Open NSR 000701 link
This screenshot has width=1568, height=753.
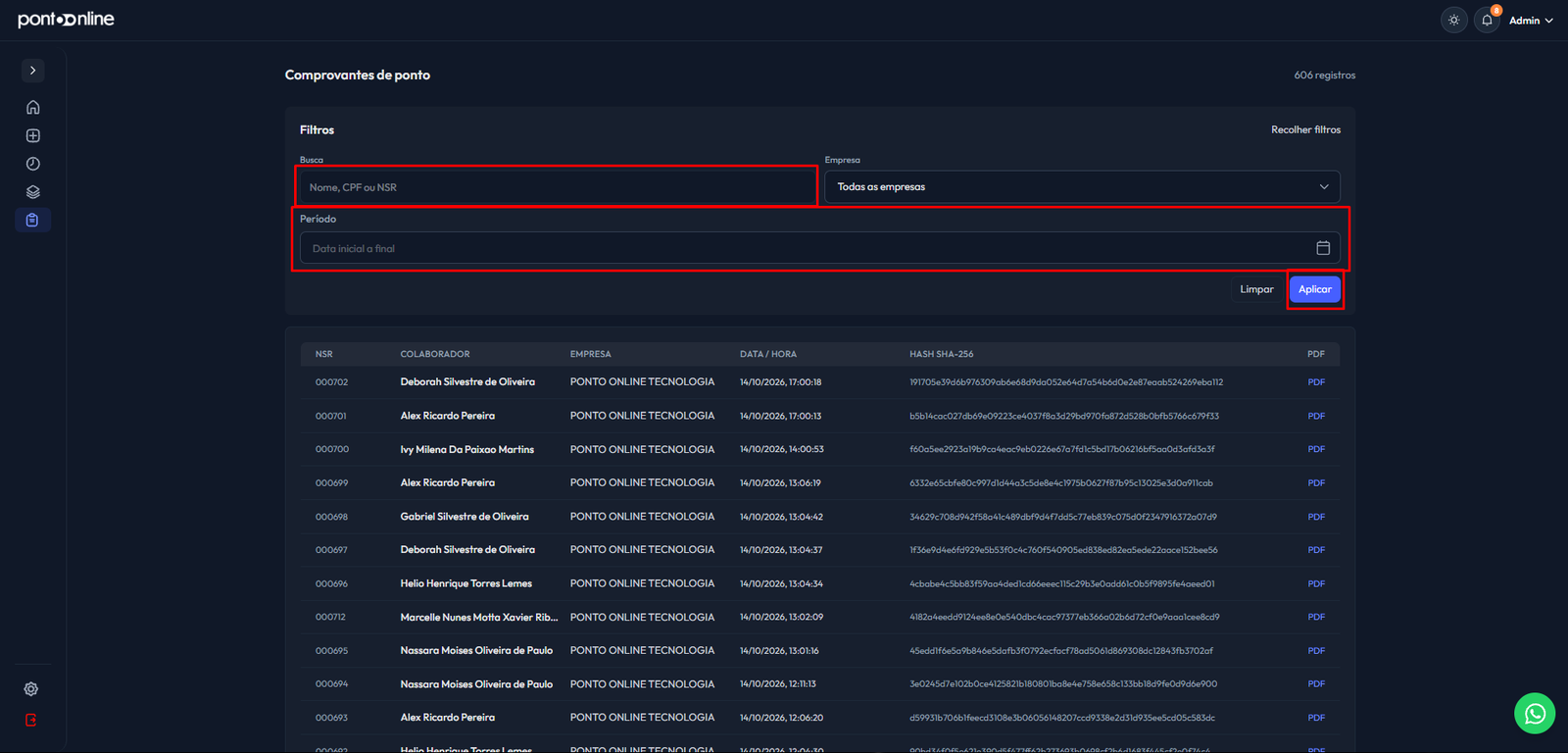pos(330,416)
